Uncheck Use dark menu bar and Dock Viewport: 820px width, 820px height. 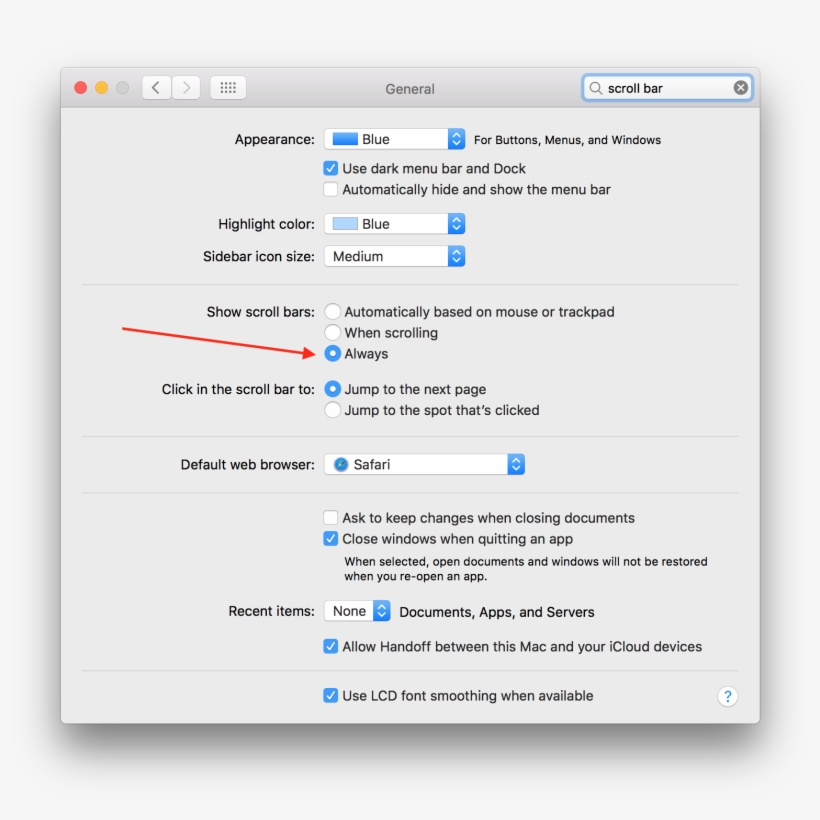(330, 168)
